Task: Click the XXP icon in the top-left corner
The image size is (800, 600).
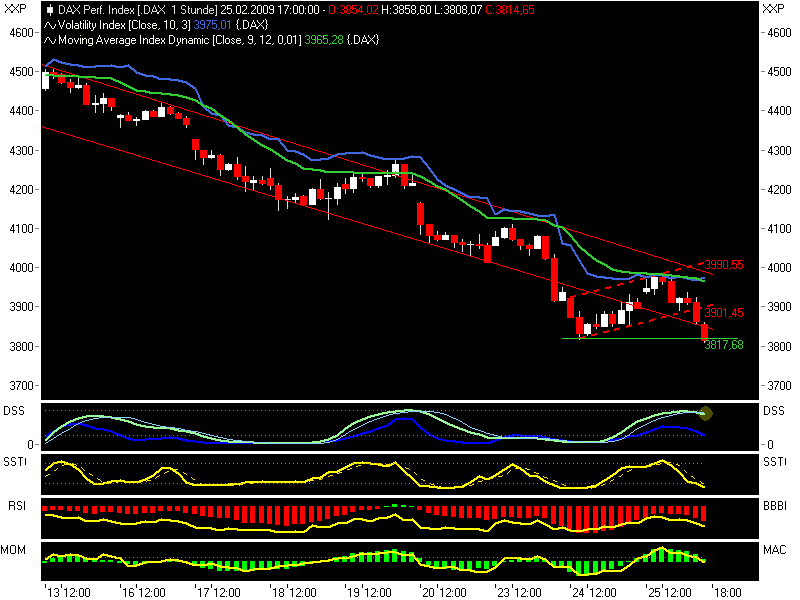Action: [x=14, y=8]
